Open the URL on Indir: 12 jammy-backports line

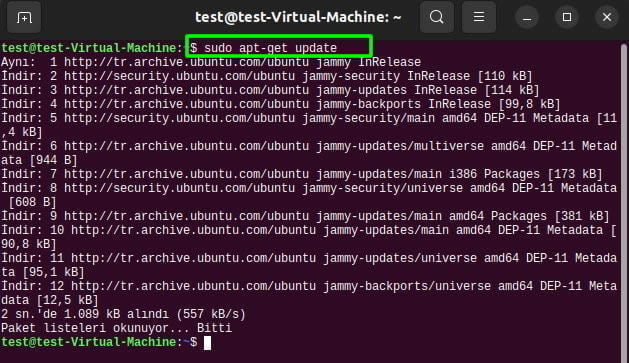coord(193,286)
